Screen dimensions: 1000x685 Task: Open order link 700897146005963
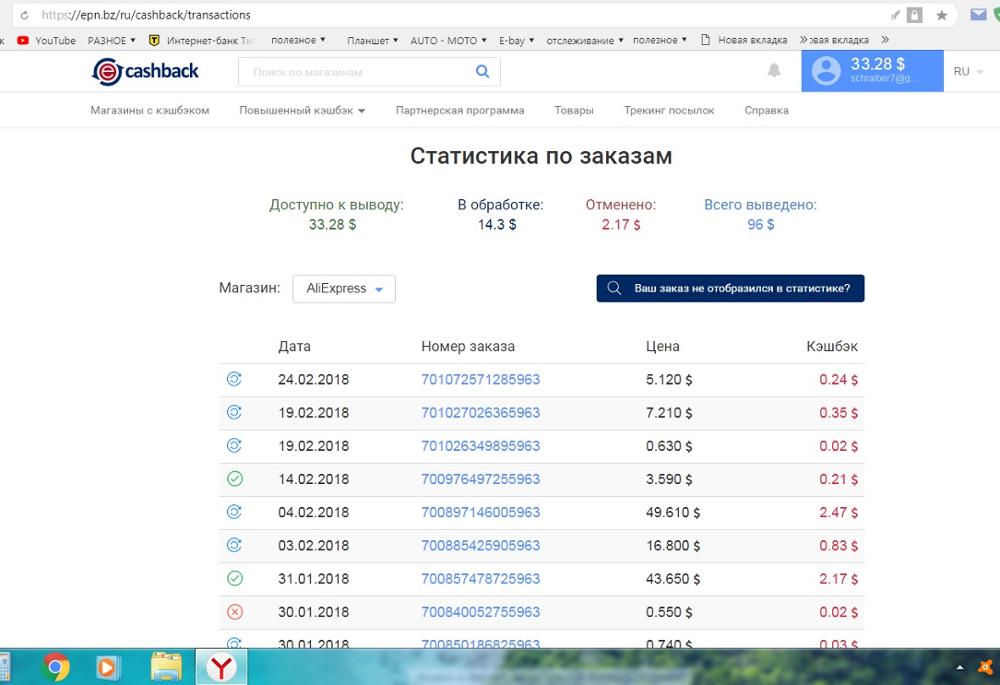480,512
